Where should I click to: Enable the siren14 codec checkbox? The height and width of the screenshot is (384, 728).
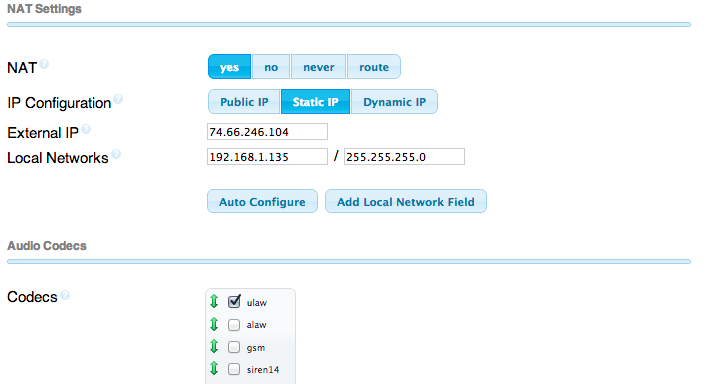click(x=234, y=369)
